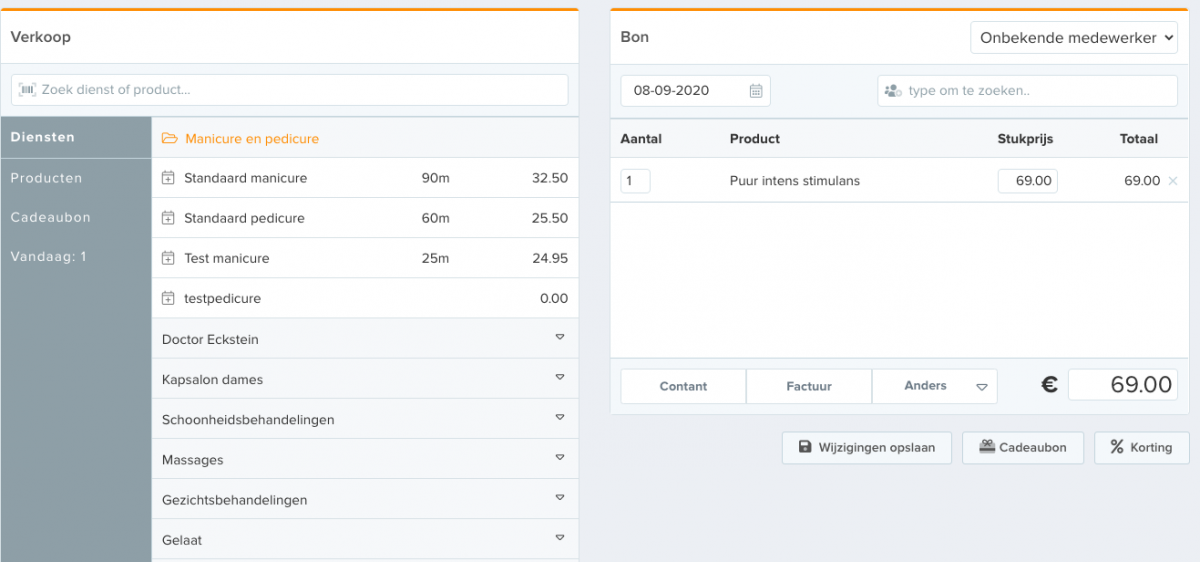
Task: Open the calendar icon beside date 08-09-2020
Action: tap(756, 91)
